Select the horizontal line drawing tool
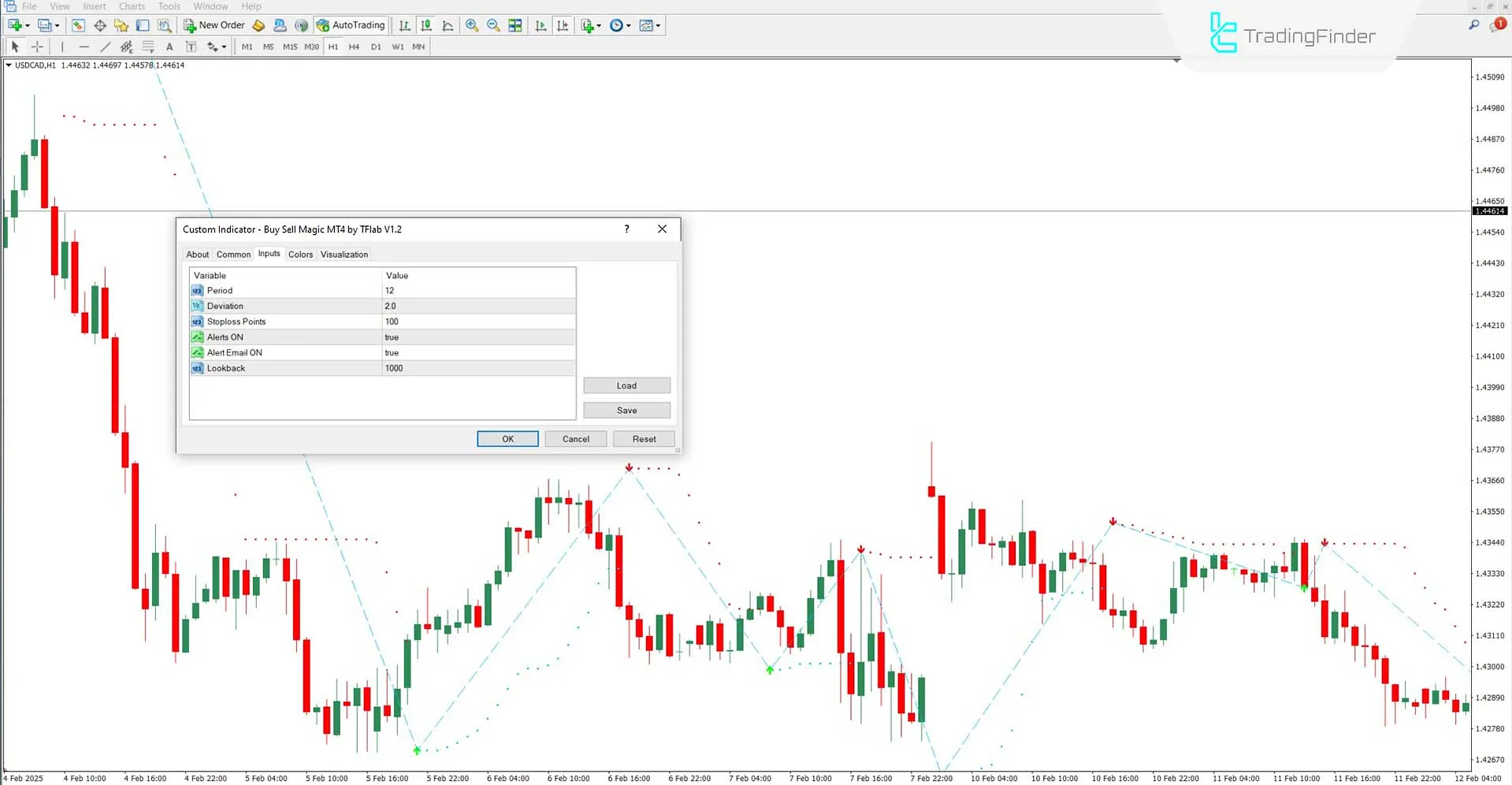1512x785 pixels. (x=84, y=47)
